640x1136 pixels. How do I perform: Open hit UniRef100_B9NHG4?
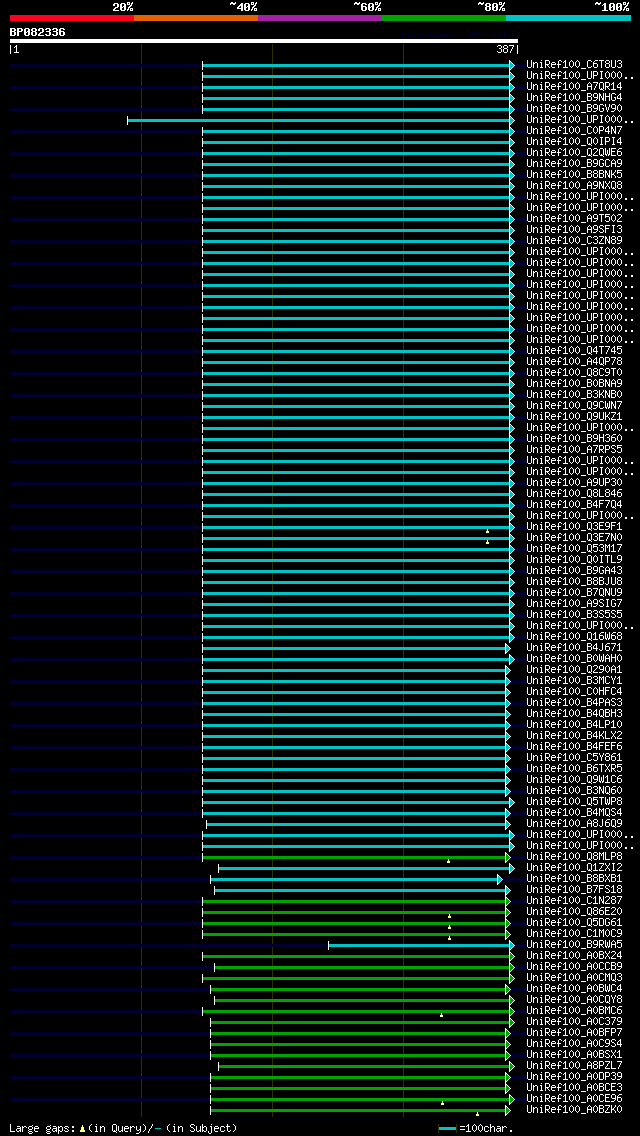[574, 97]
